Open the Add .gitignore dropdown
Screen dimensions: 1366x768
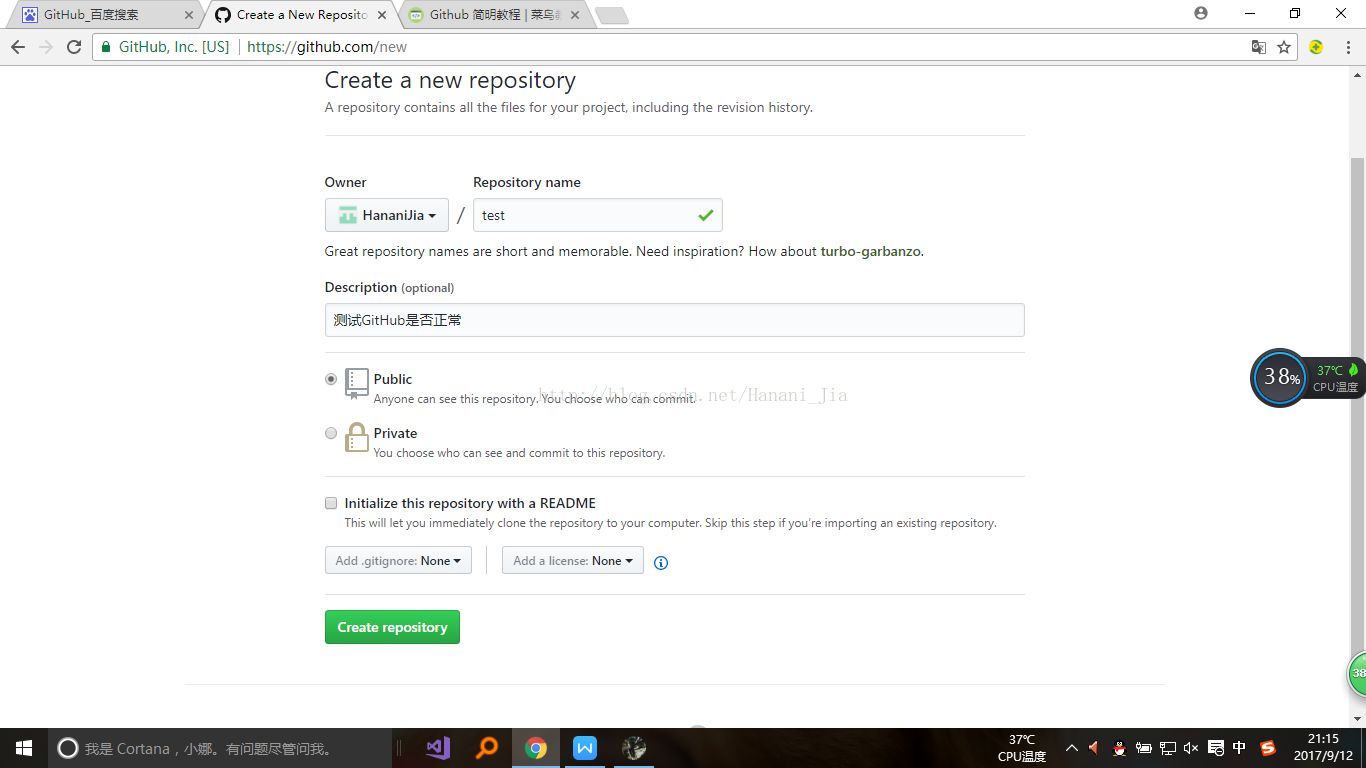click(398, 561)
